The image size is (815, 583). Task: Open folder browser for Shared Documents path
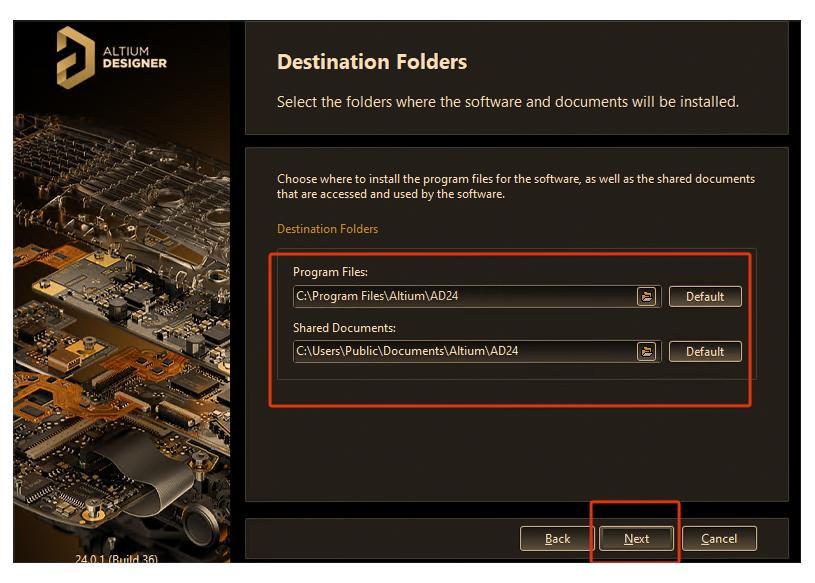pos(646,351)
